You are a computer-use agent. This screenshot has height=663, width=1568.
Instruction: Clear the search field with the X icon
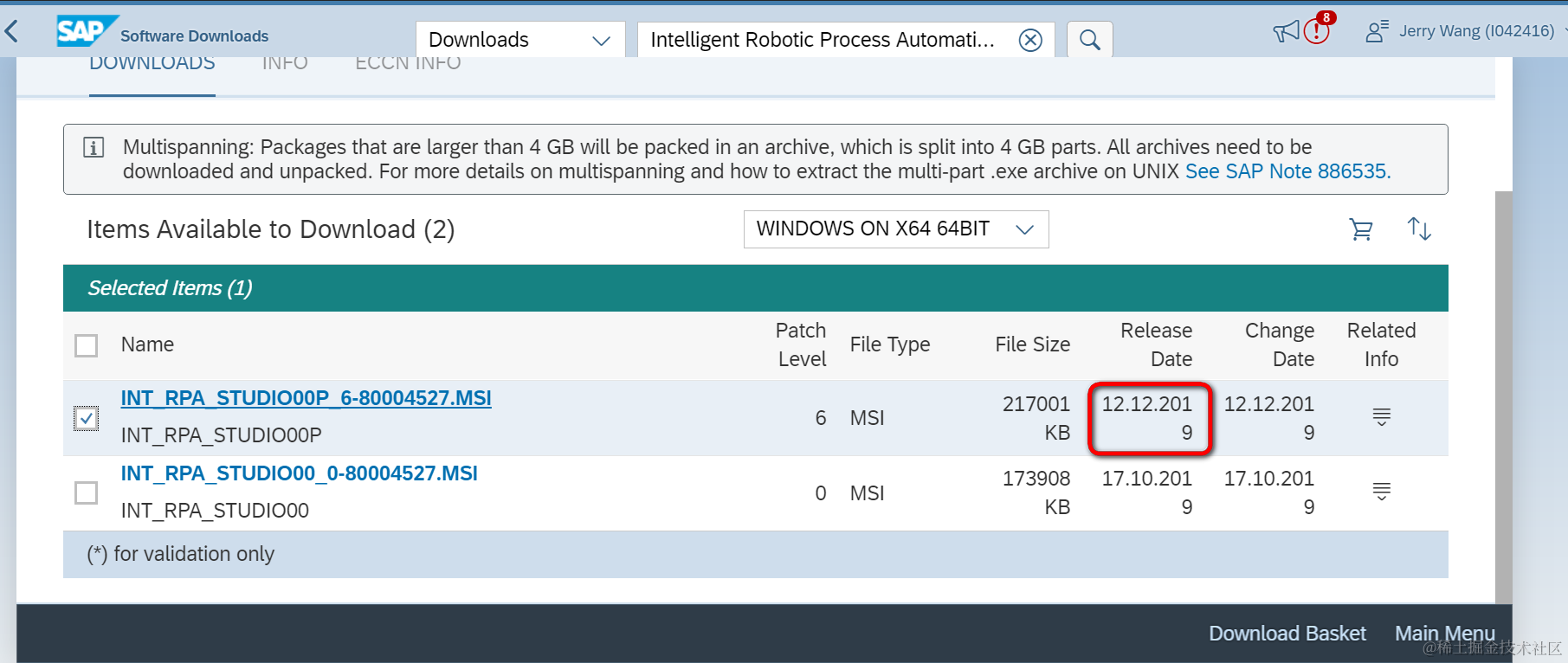[1030, 40]
